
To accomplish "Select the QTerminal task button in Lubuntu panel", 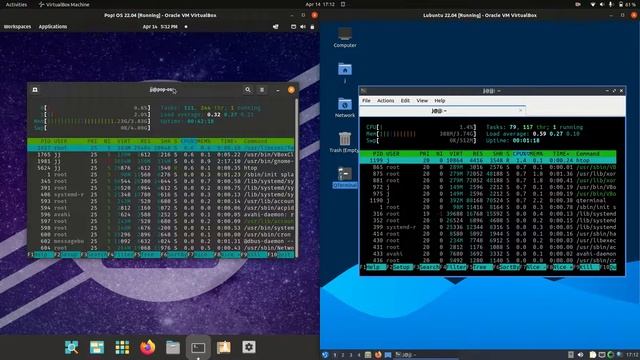I will [426, 355].
